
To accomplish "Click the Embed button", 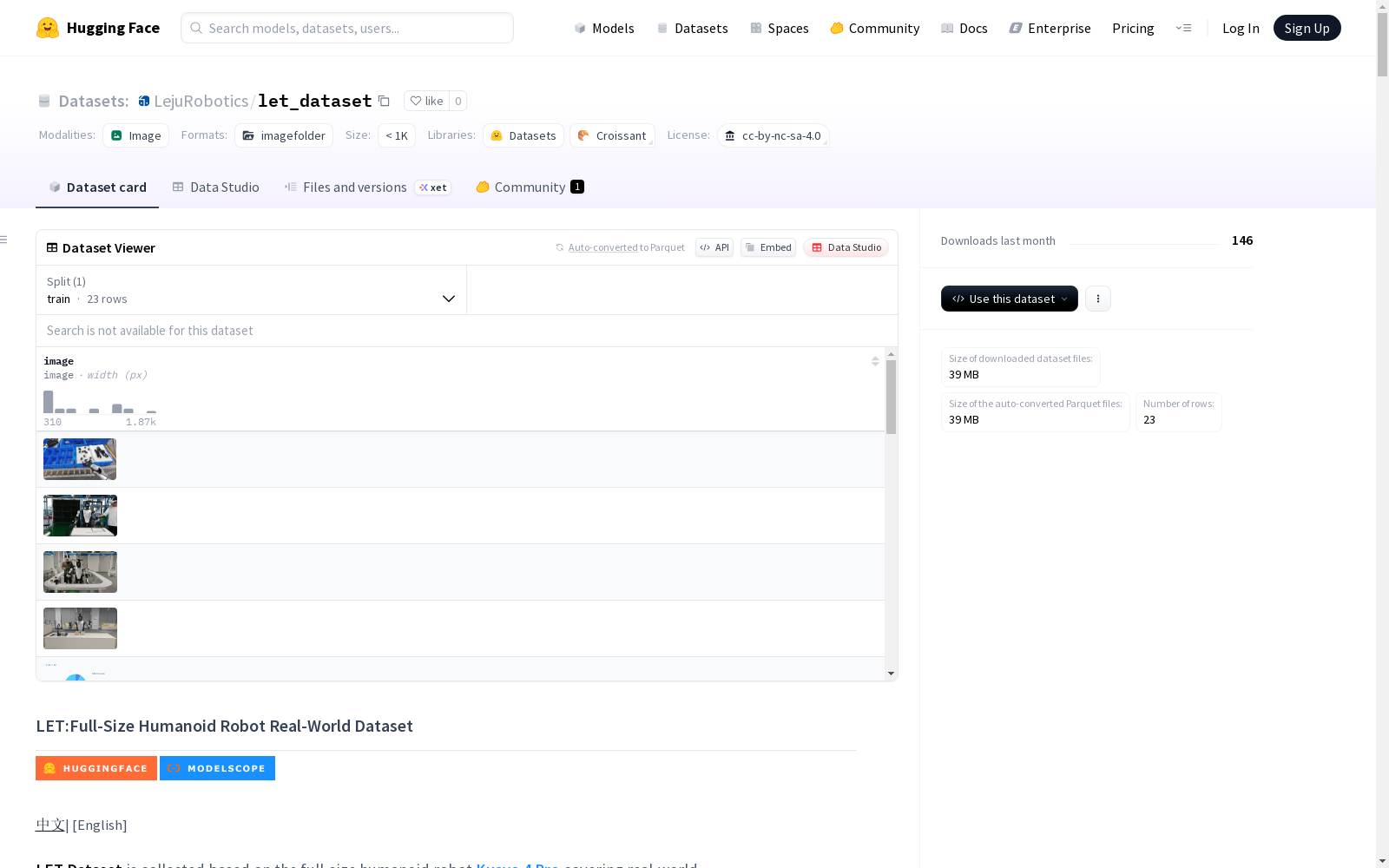I will [768, 247].
